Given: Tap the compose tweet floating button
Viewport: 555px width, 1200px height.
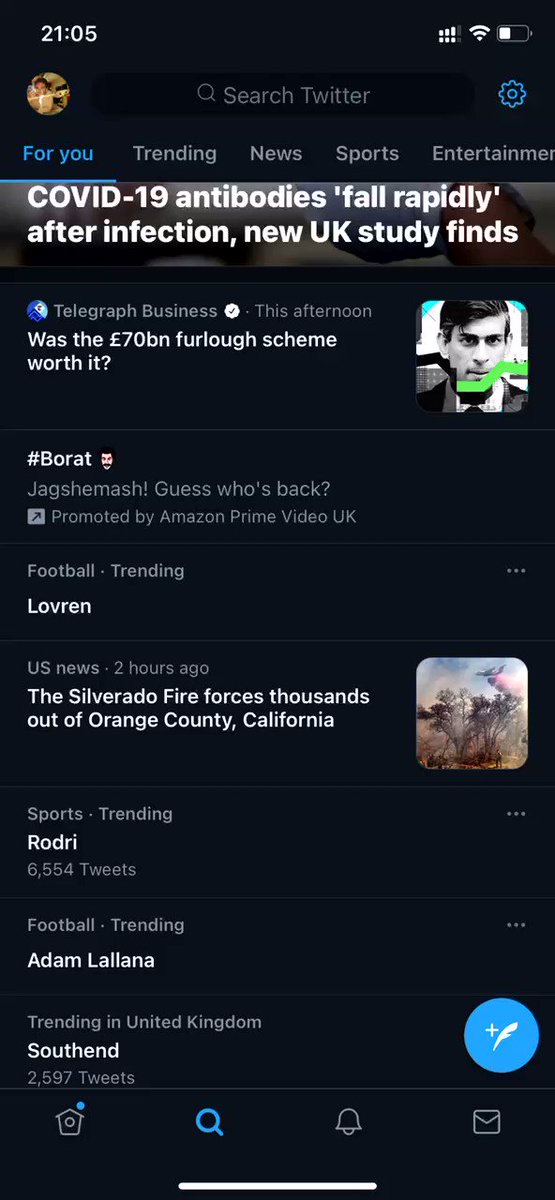Looking at the screenshot, I should [x=501, y=1035].
